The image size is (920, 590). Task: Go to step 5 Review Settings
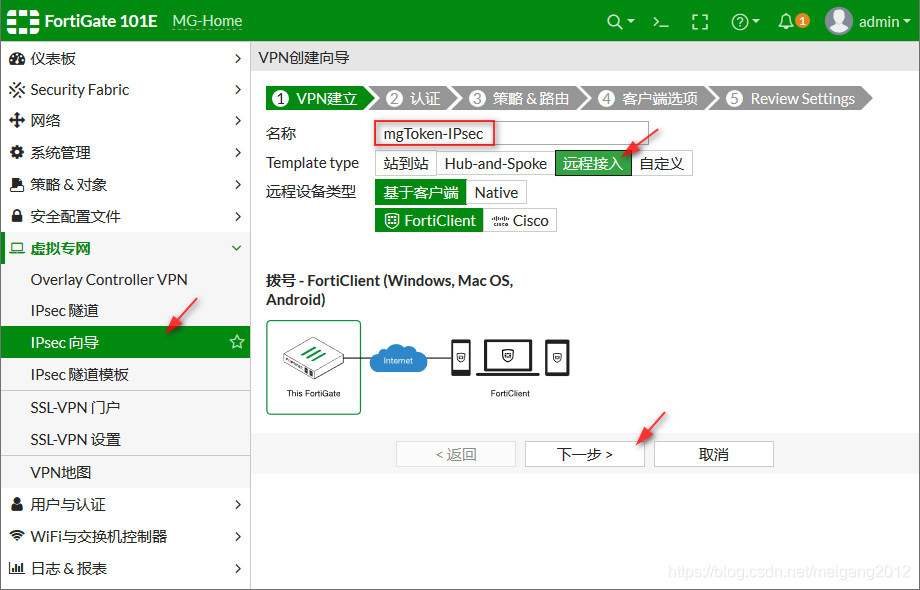(790, 99)
